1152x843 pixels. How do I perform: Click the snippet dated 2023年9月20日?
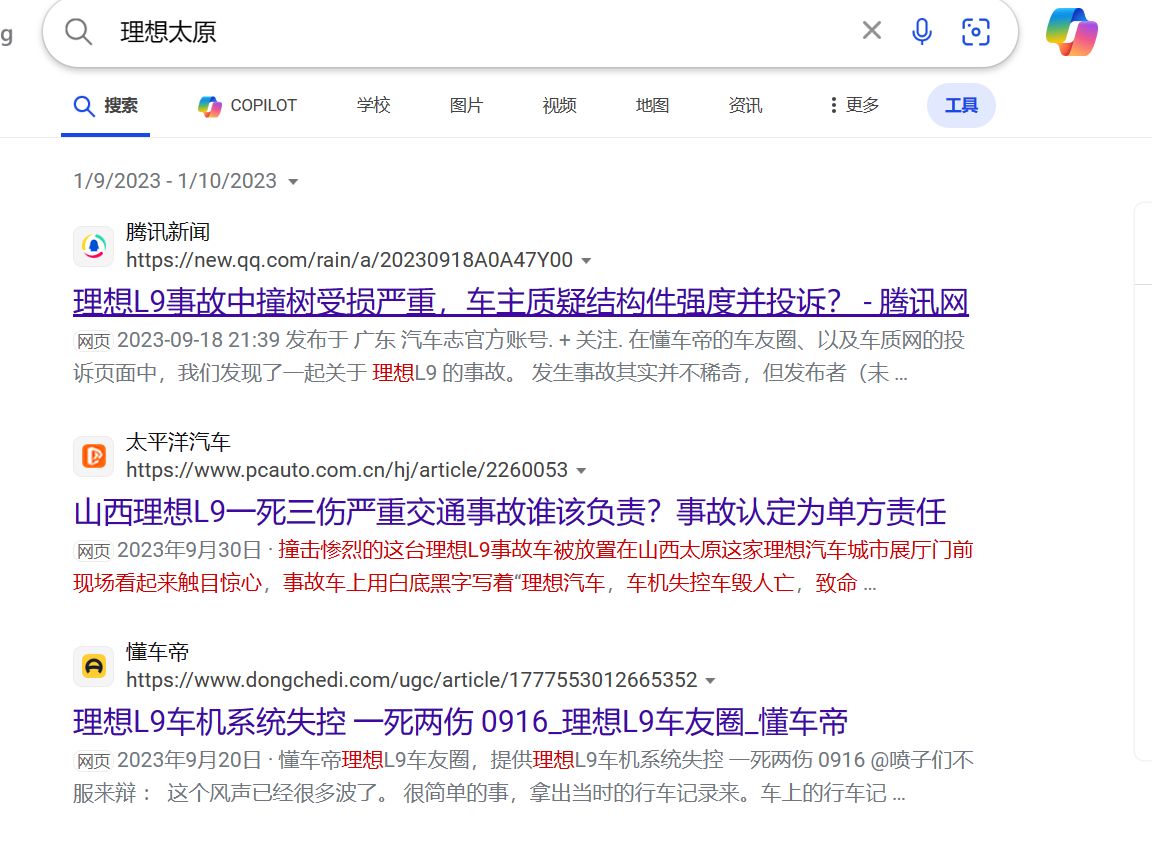[x=523, y=777]
